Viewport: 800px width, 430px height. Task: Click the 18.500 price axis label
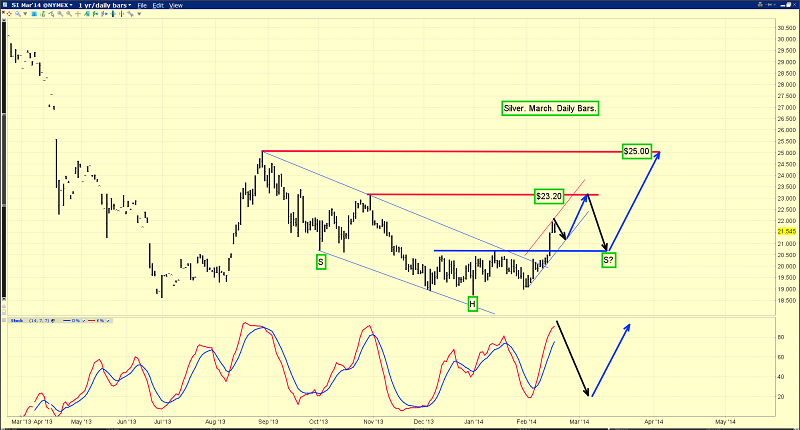point(786,300)
